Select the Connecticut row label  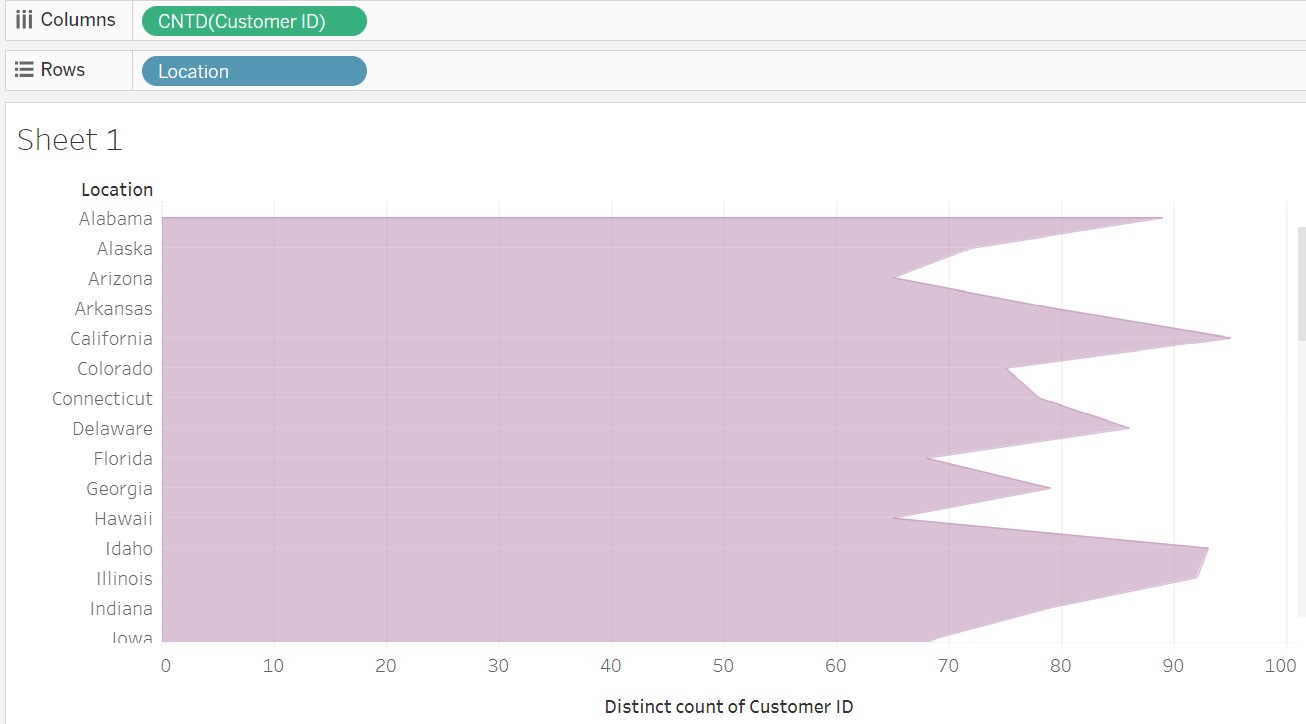tap(102, 399)
